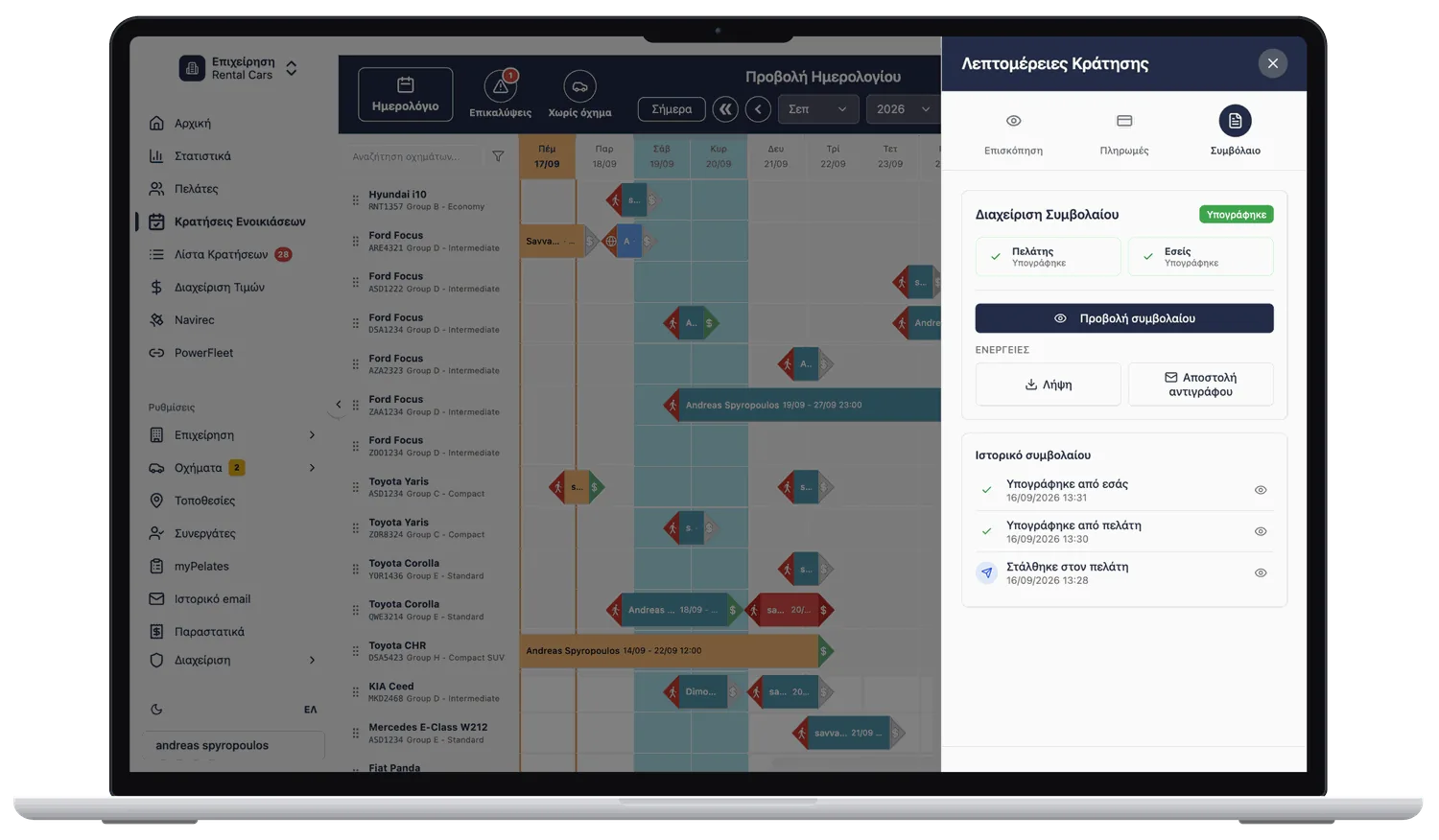Switch to the Επισκόπηση tab
Screen dimensions: 1439x840
pos(1013,132)
